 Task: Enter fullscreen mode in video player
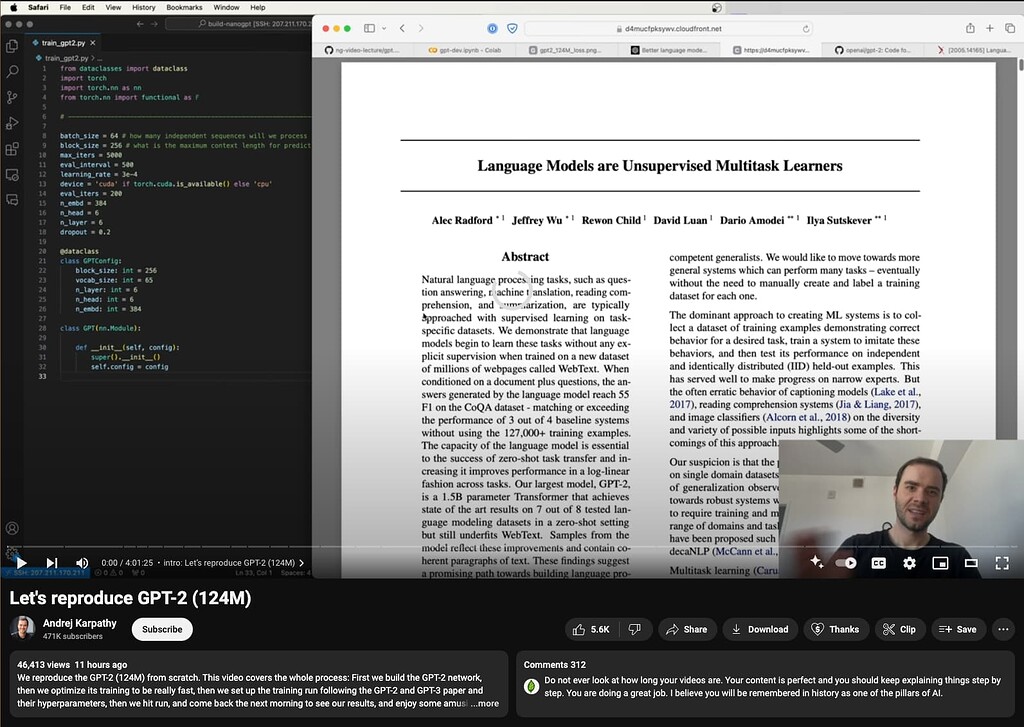point(1001,563)
